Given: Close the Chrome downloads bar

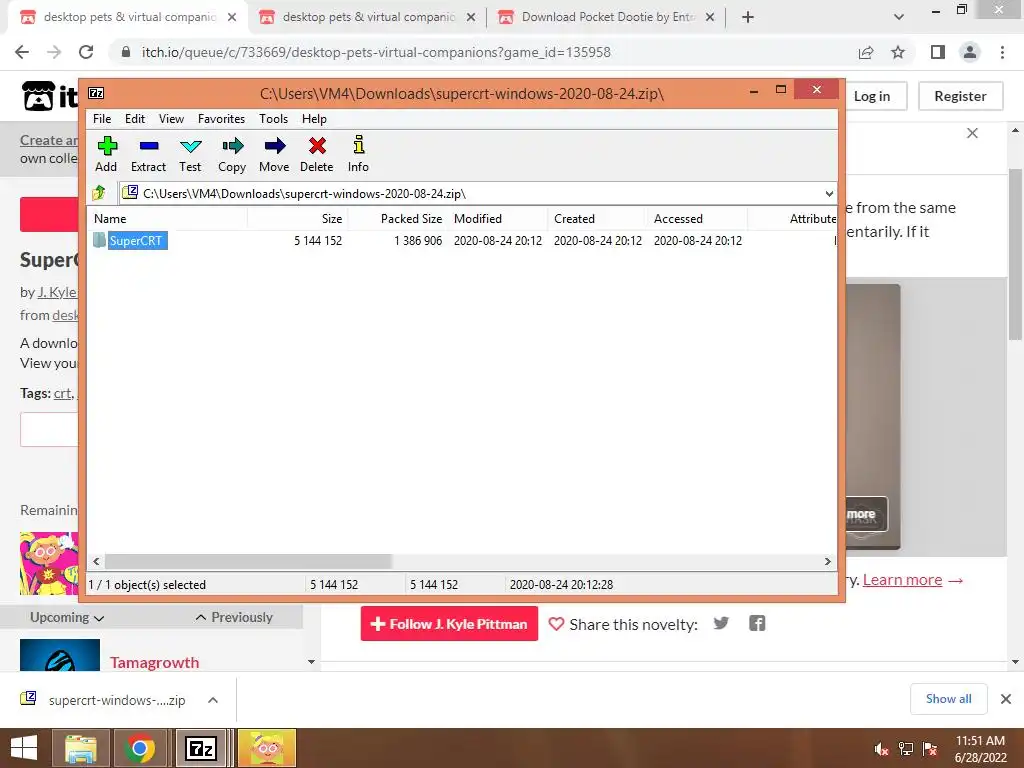Looking at the screenshot, I should tap(1006, 699).
